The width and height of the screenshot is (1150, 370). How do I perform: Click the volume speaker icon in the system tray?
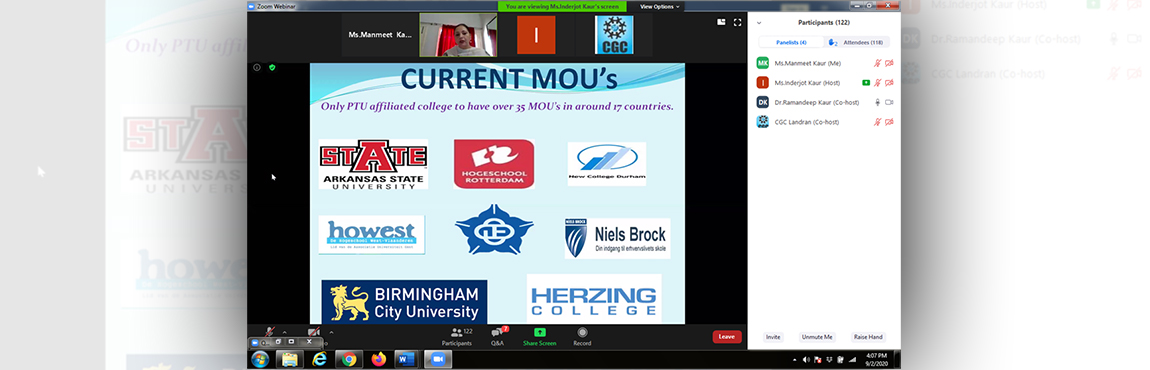[806, 360]
